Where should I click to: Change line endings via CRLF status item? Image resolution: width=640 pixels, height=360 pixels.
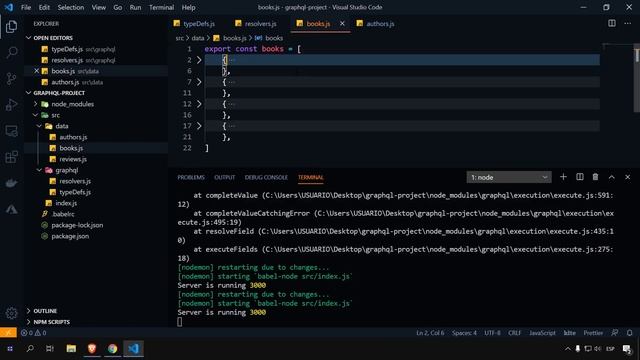(x=514, y=333)
